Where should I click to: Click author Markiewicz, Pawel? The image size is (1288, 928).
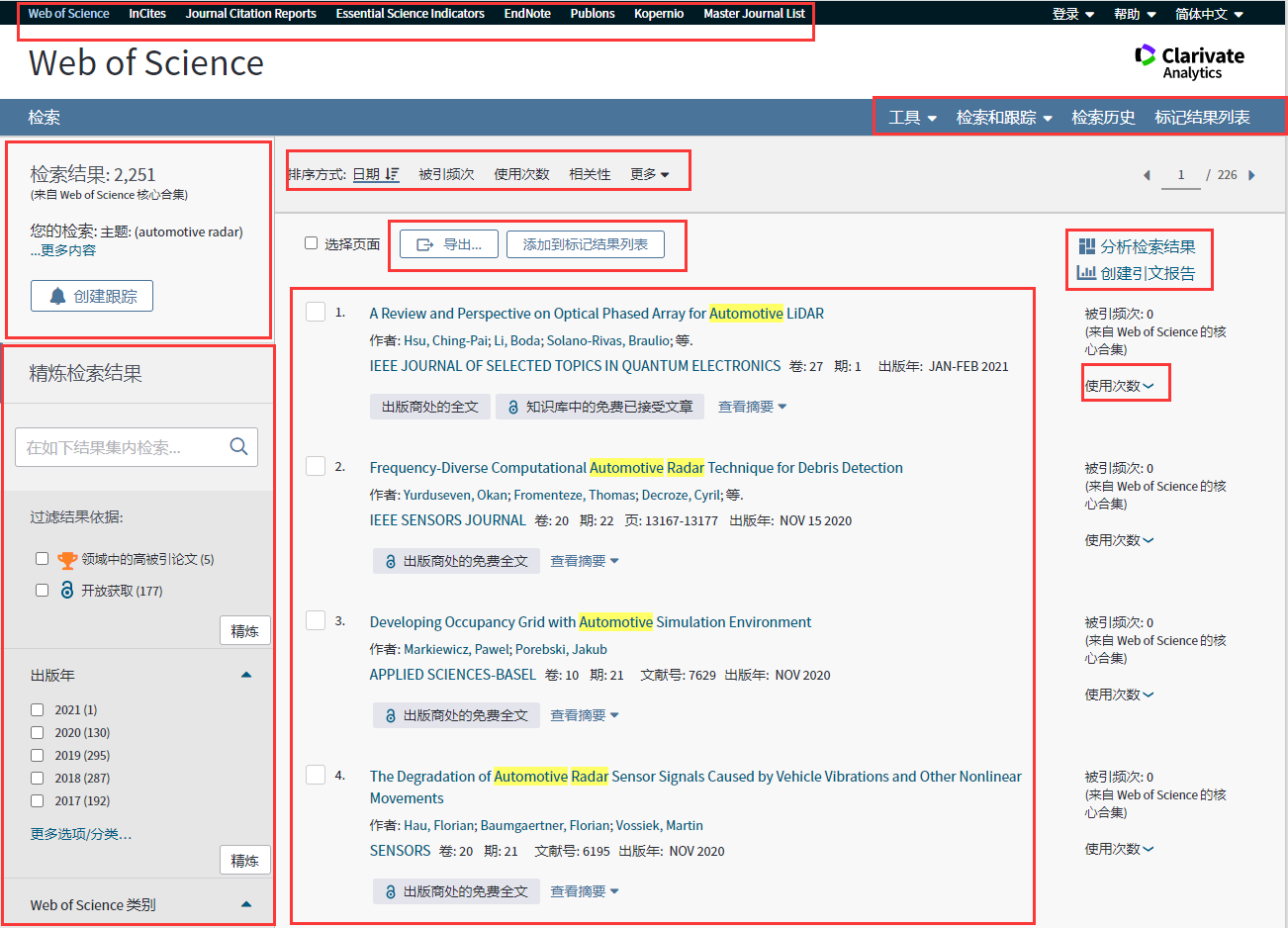click(x=456, y=649)
